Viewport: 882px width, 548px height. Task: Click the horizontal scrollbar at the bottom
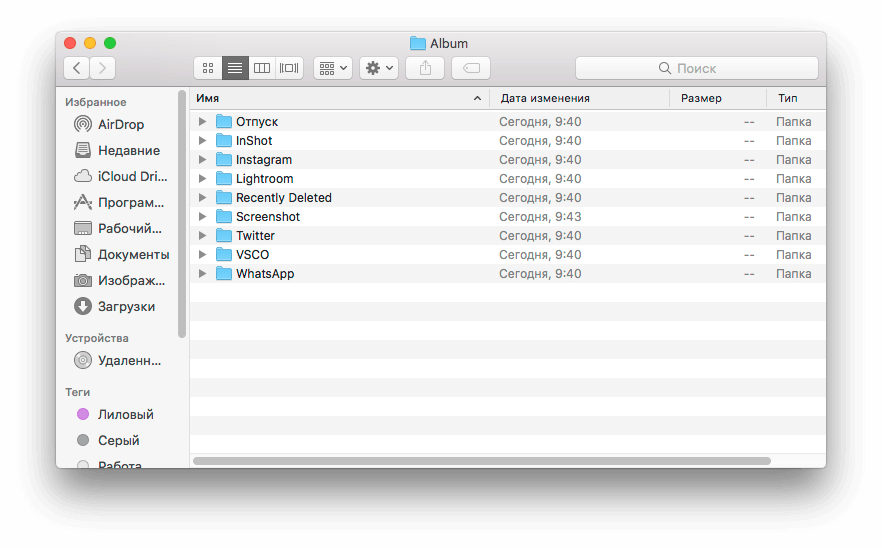[482, 461]
